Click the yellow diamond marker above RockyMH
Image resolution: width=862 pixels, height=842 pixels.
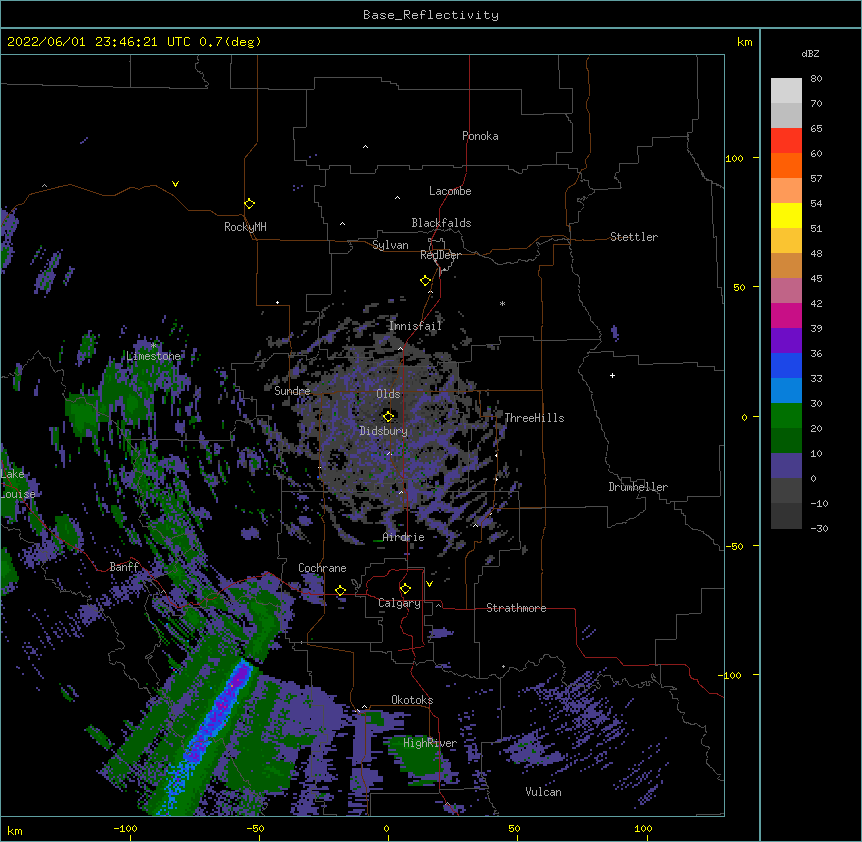tap(250, 204)
